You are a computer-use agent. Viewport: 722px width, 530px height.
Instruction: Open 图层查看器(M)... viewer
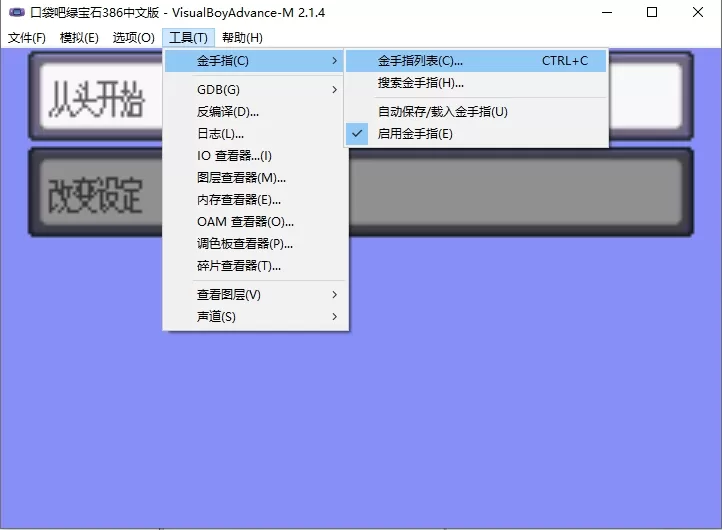254,178
